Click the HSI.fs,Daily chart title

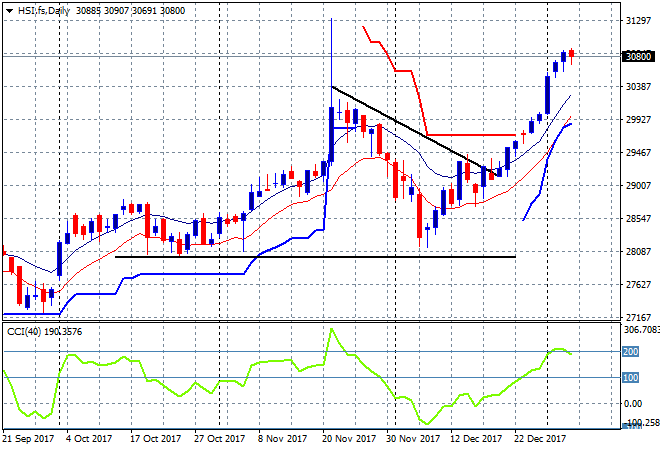click(41, 9)
